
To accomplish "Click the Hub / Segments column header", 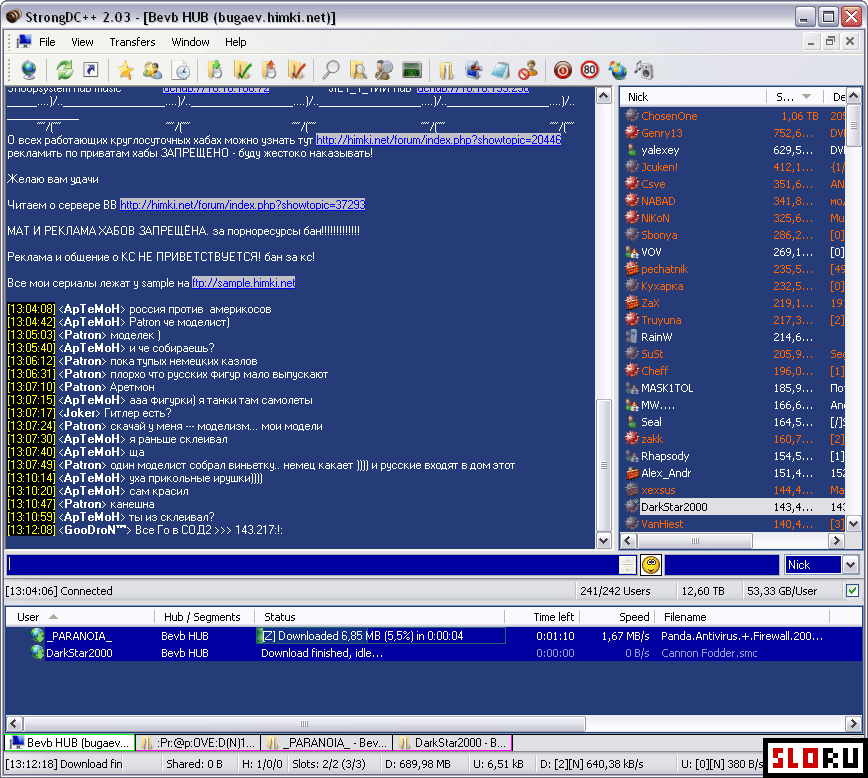I will pyautogui.click(x=205, y=617).
